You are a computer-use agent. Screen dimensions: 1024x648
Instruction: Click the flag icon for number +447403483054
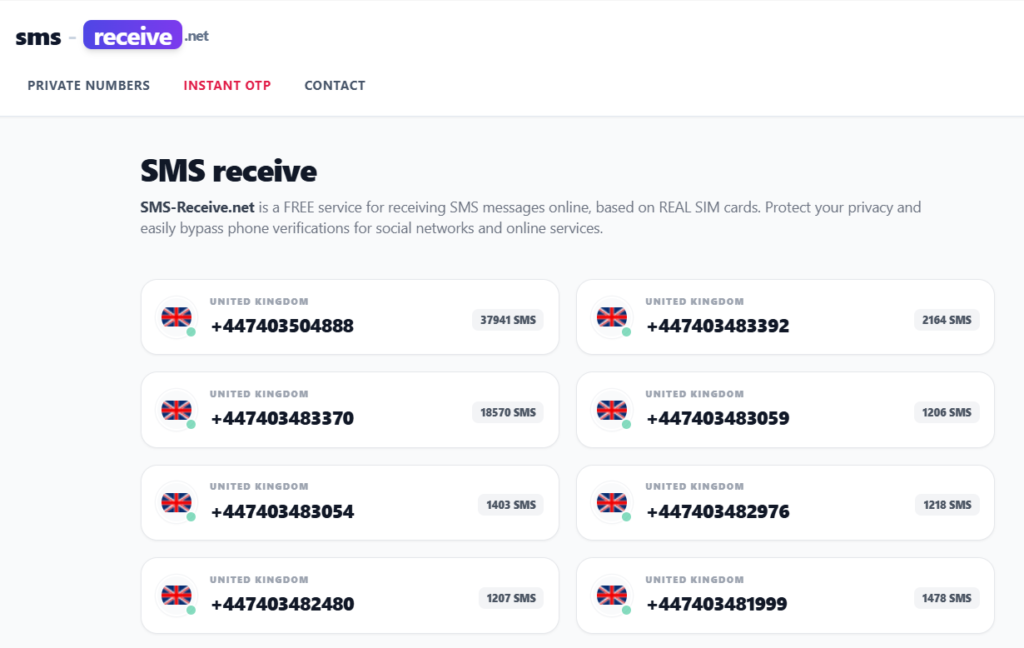tap(176, 501)
